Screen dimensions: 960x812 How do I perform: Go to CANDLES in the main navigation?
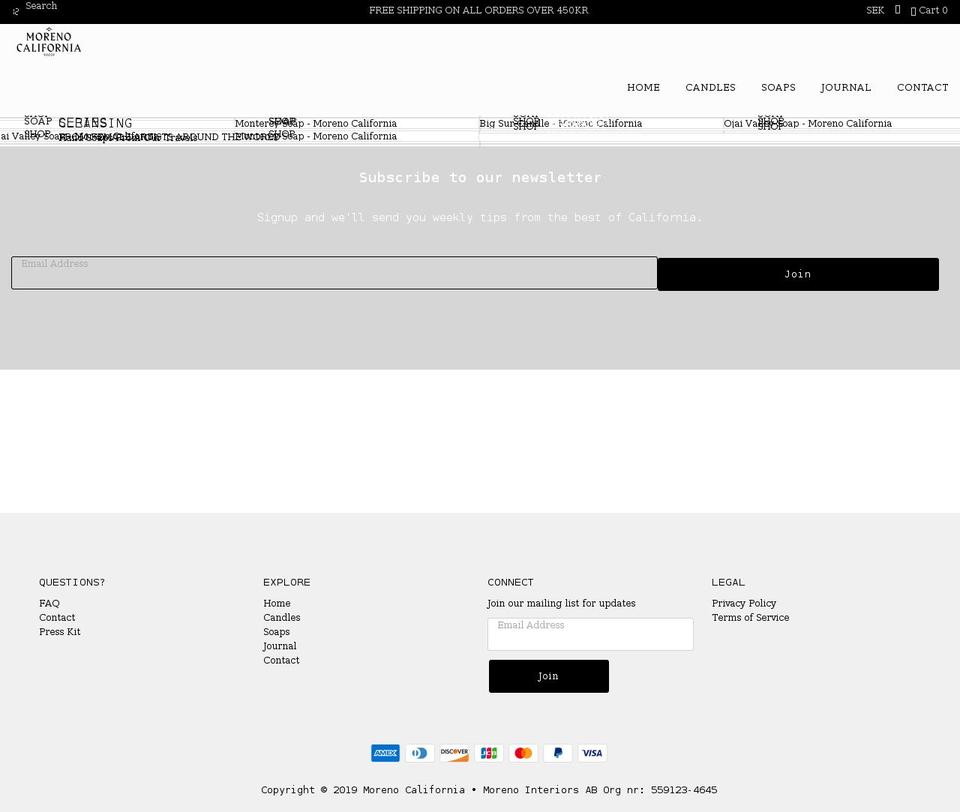coord(710,88)
